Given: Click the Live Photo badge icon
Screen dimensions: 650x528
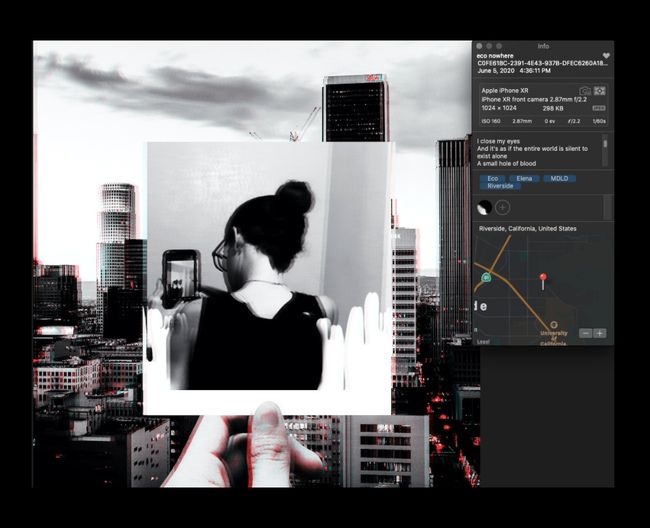Looking at the screenshot, I should pos(600,91).
